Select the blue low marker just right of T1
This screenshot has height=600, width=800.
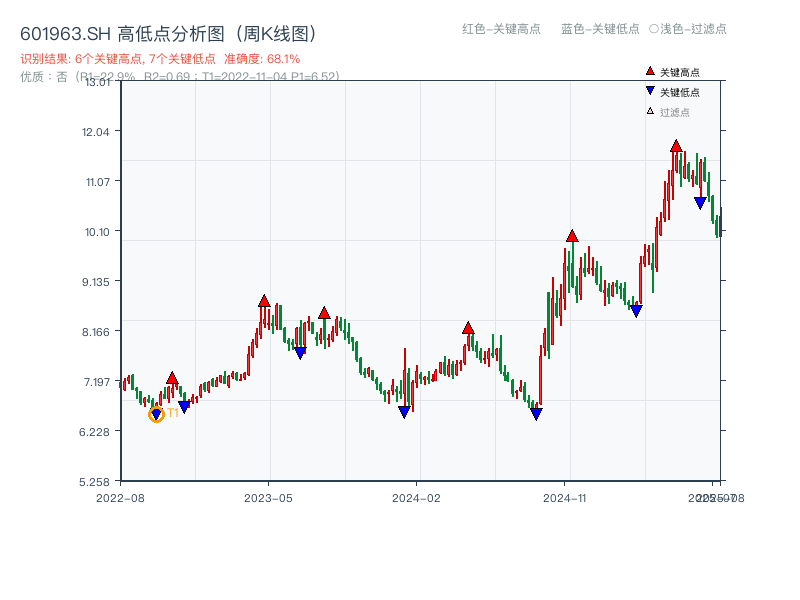[184, 407]
